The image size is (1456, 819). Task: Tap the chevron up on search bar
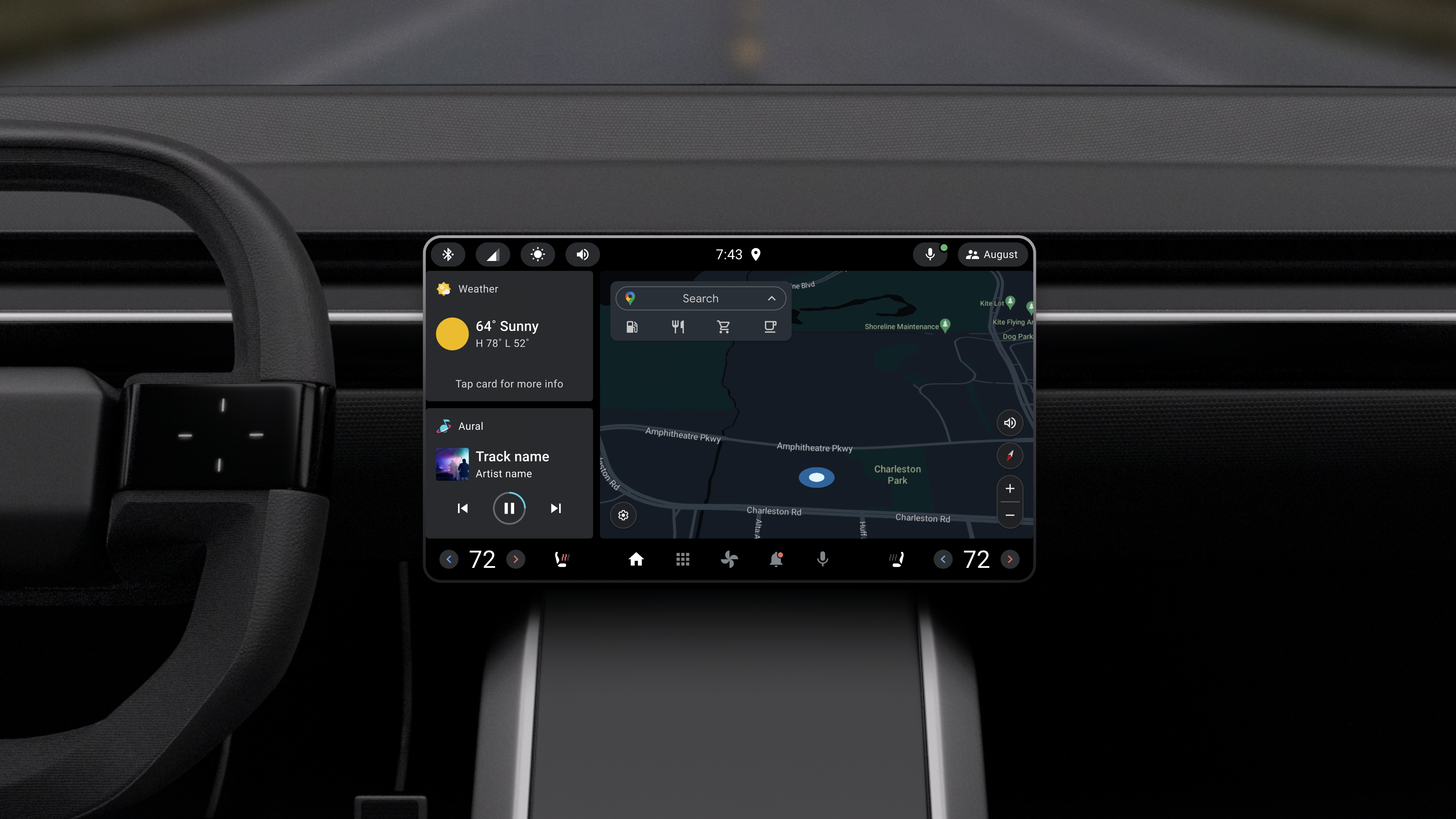(x=771, y=298)
